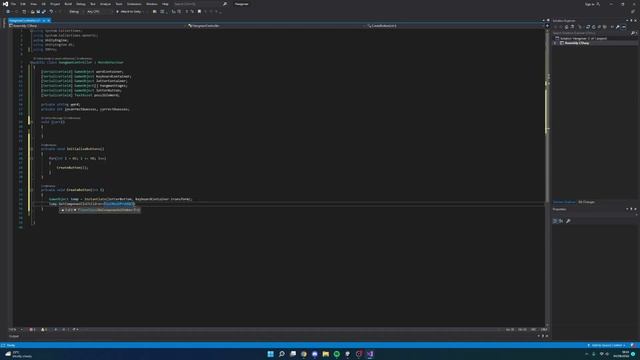The image size is (640, 360).
Task: Collapse the CreateButton method region
Action: [x=32, y=190]
